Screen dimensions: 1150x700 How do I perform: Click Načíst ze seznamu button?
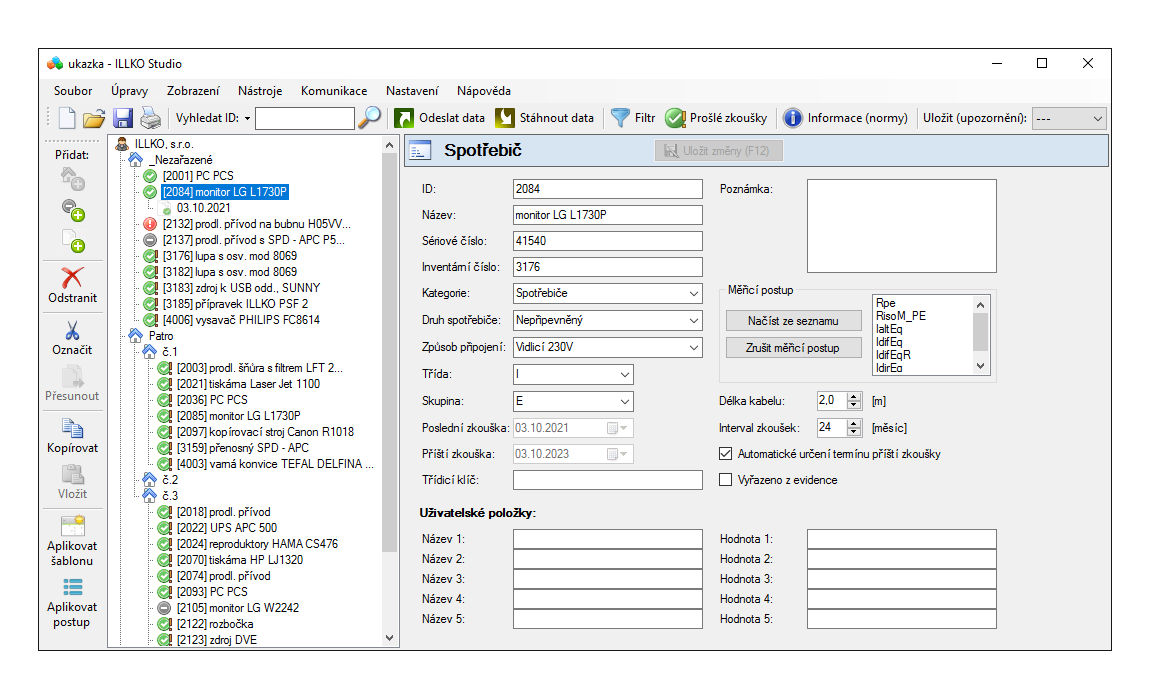tap(793, 321)
